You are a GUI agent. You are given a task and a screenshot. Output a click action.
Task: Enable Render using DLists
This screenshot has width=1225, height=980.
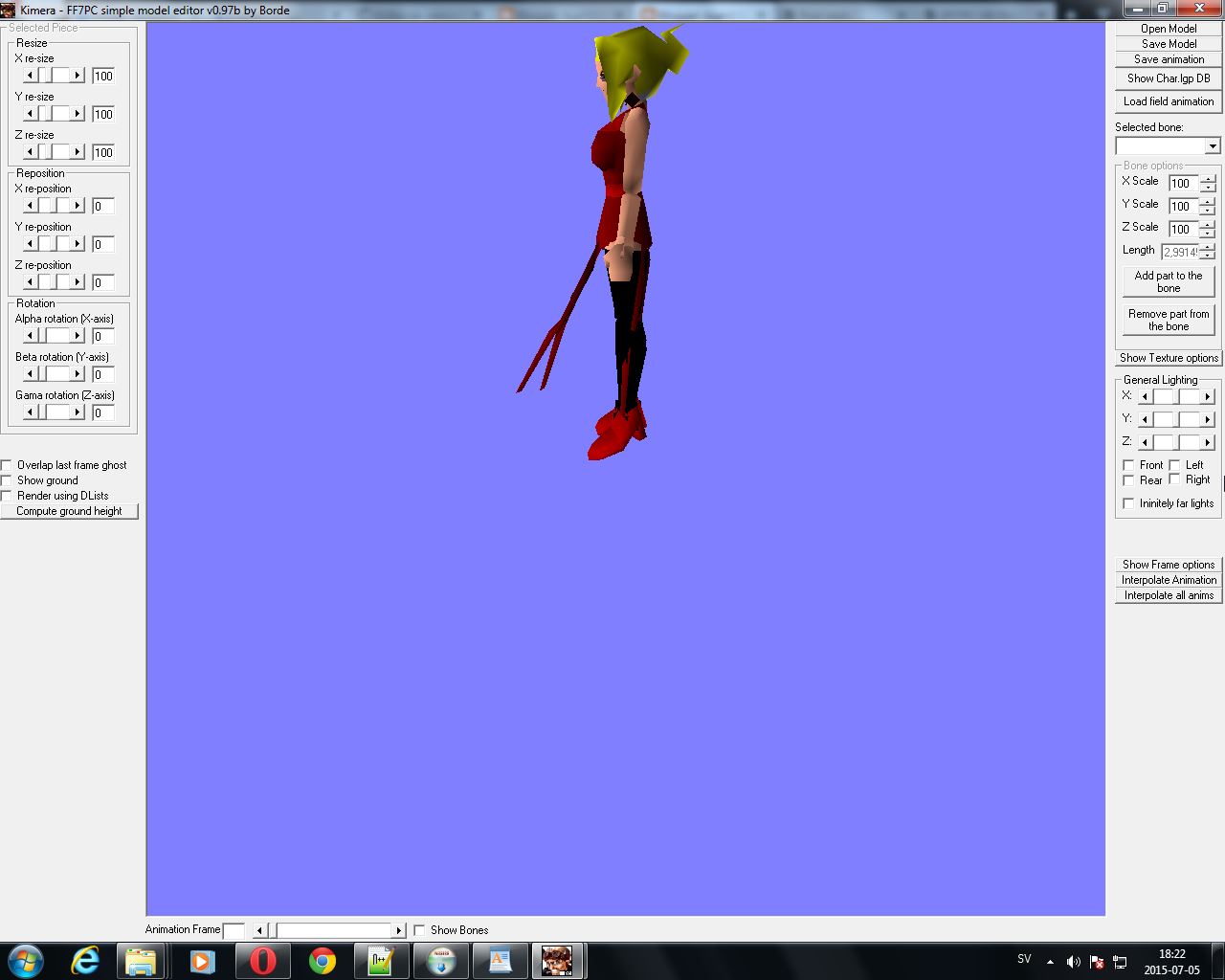click(7, 496)
